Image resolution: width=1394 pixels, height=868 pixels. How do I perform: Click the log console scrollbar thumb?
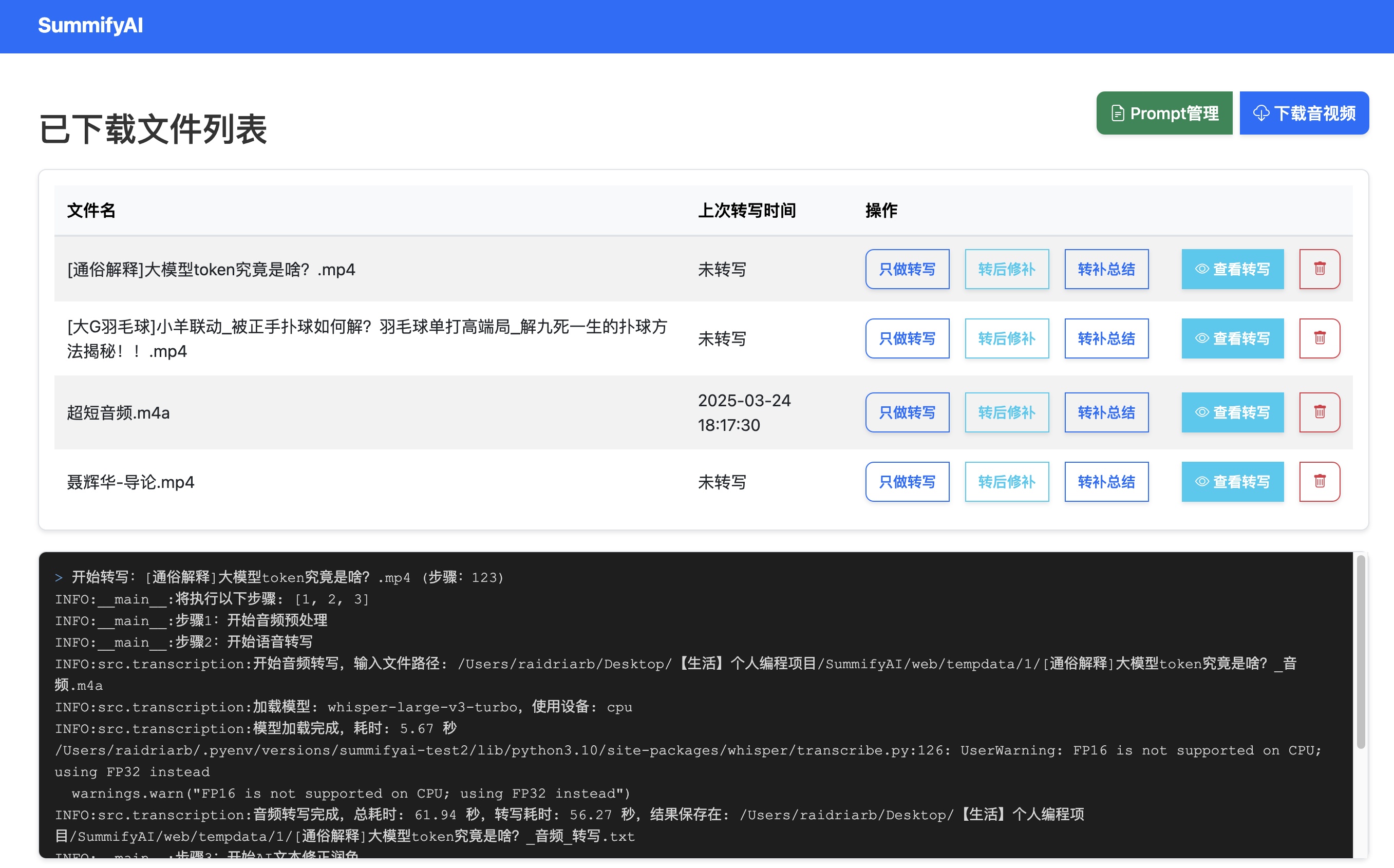point(1360,652)
